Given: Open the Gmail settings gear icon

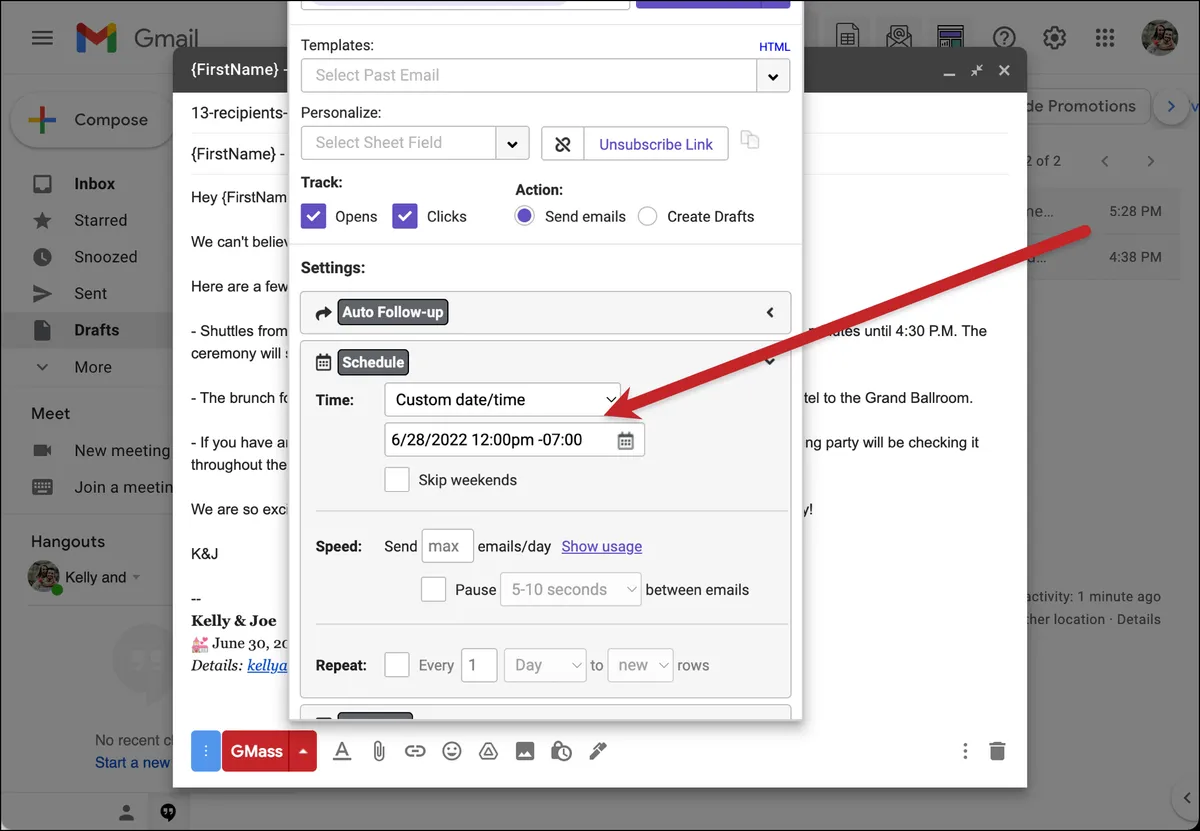Looking at the screenshot, I should point(1054,38).
